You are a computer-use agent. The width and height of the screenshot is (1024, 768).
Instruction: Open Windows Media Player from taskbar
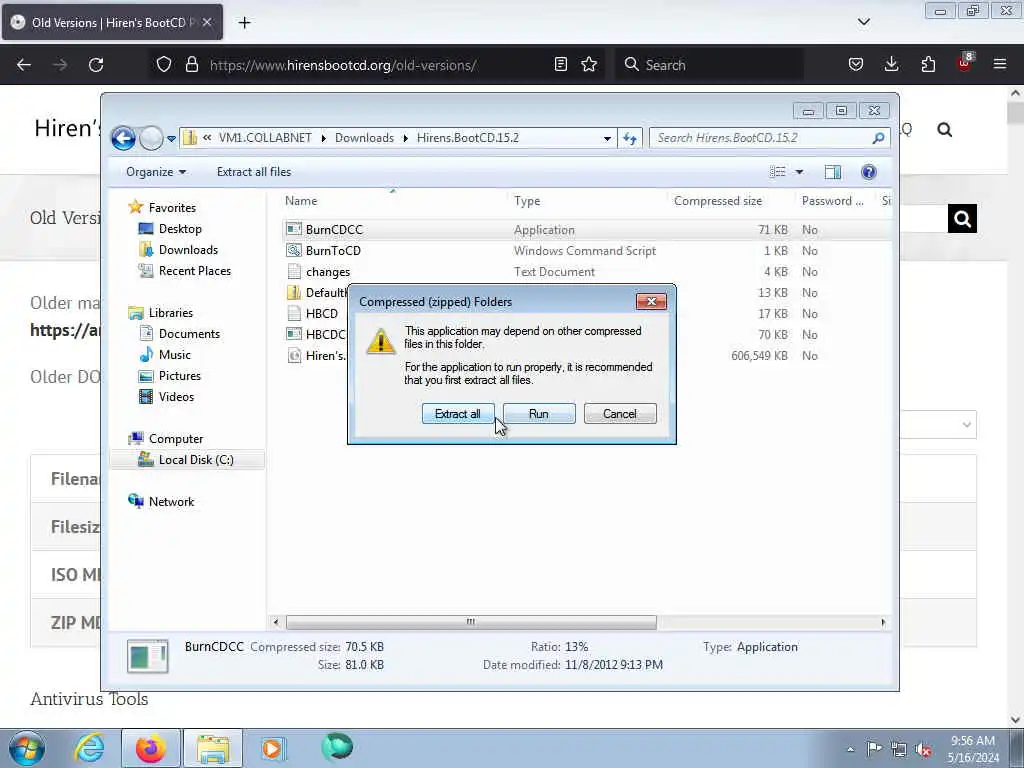coord(272,748)
